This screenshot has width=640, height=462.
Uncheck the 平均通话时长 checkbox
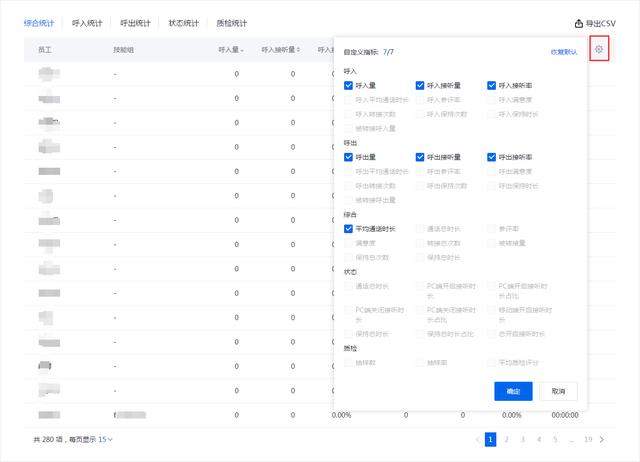click(348, 229)
